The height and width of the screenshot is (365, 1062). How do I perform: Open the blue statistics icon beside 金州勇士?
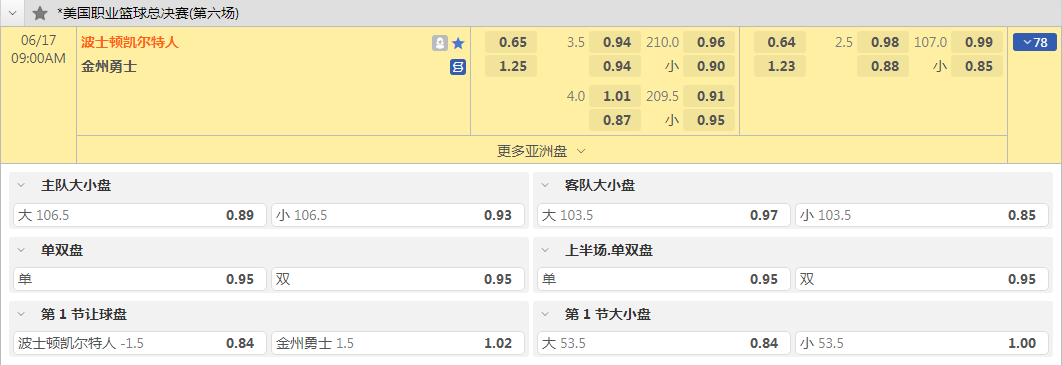(x=458, y=67)
